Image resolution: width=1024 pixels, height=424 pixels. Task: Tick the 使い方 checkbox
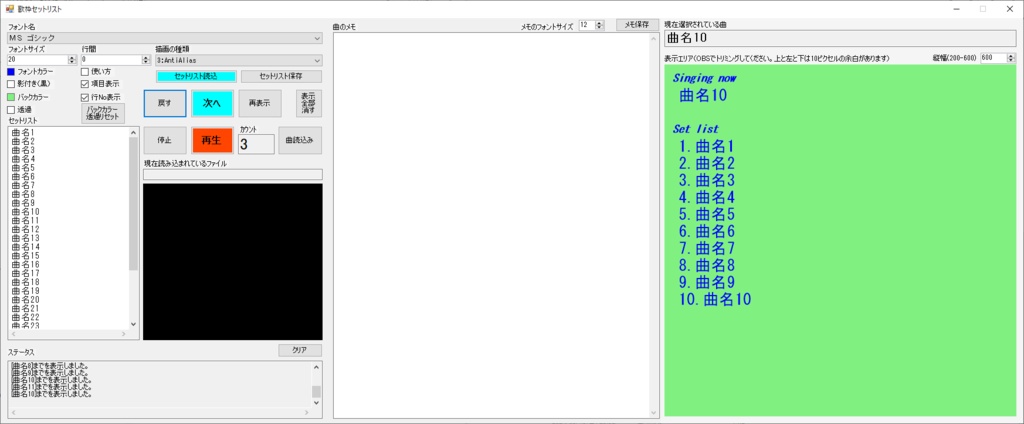tap(84, 71)
